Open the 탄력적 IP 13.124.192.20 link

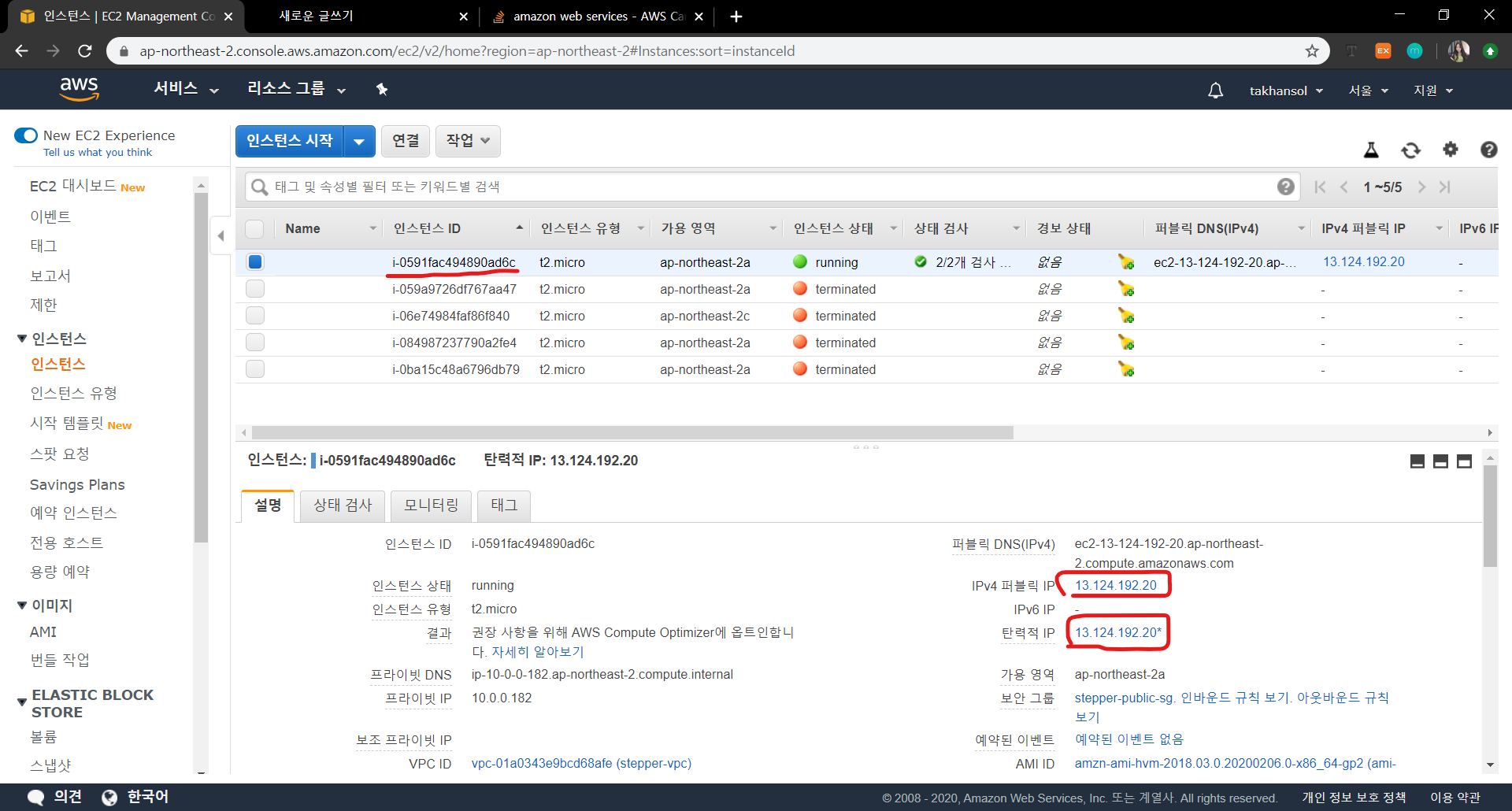[1118, 632]
